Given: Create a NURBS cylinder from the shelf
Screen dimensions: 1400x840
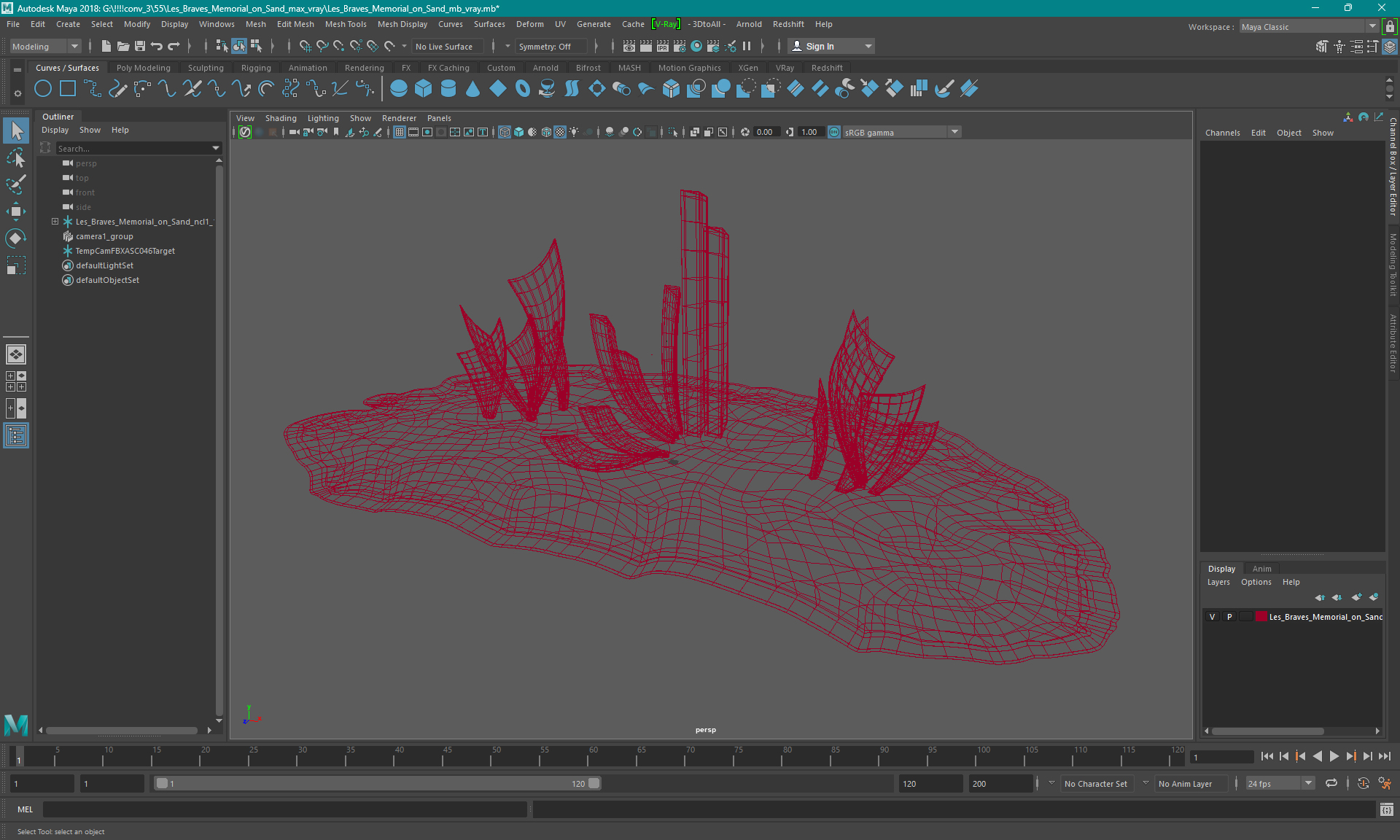Looking at the screenshot, I should point(448,89).
